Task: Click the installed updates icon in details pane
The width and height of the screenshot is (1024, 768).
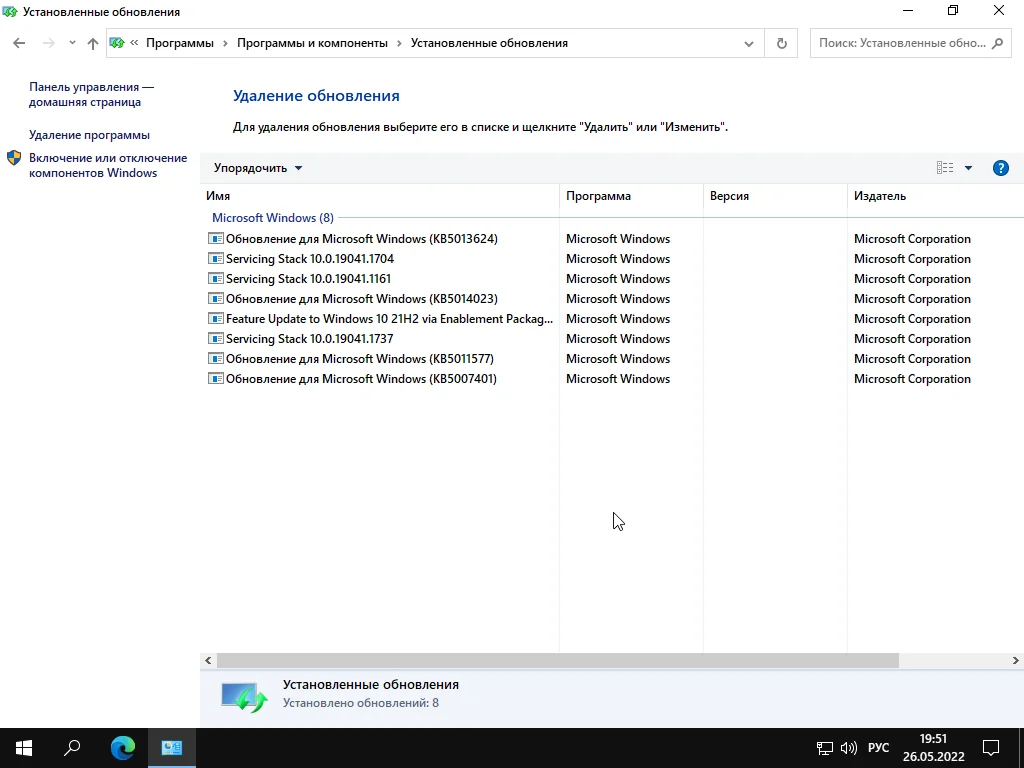Action: pos(244,696)
